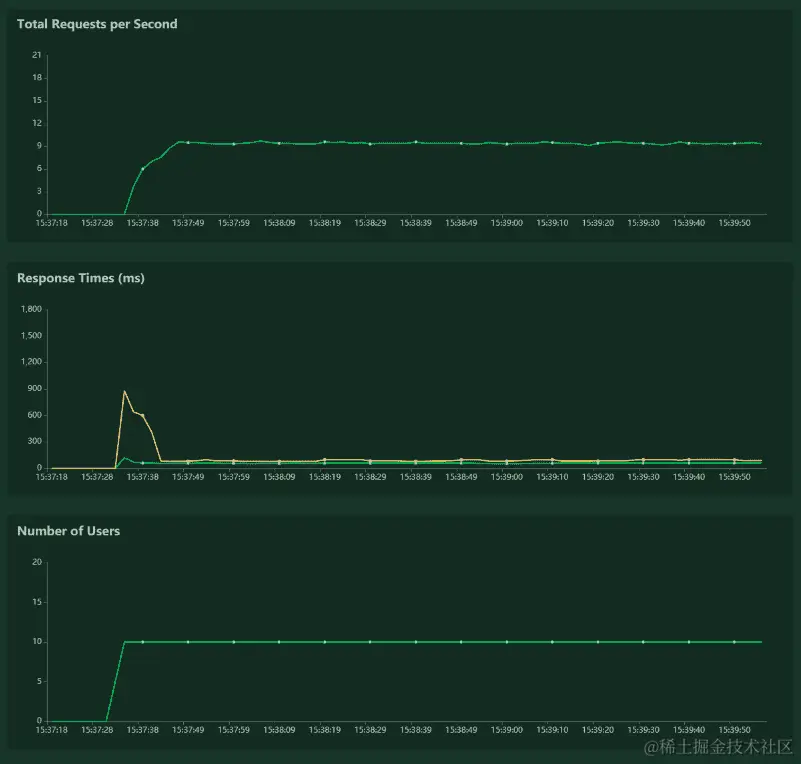Select the 15:37:38 data point on yellow response line
Image resolution: width=801 pixels, height=764 pixels.
tap(143, 415)
